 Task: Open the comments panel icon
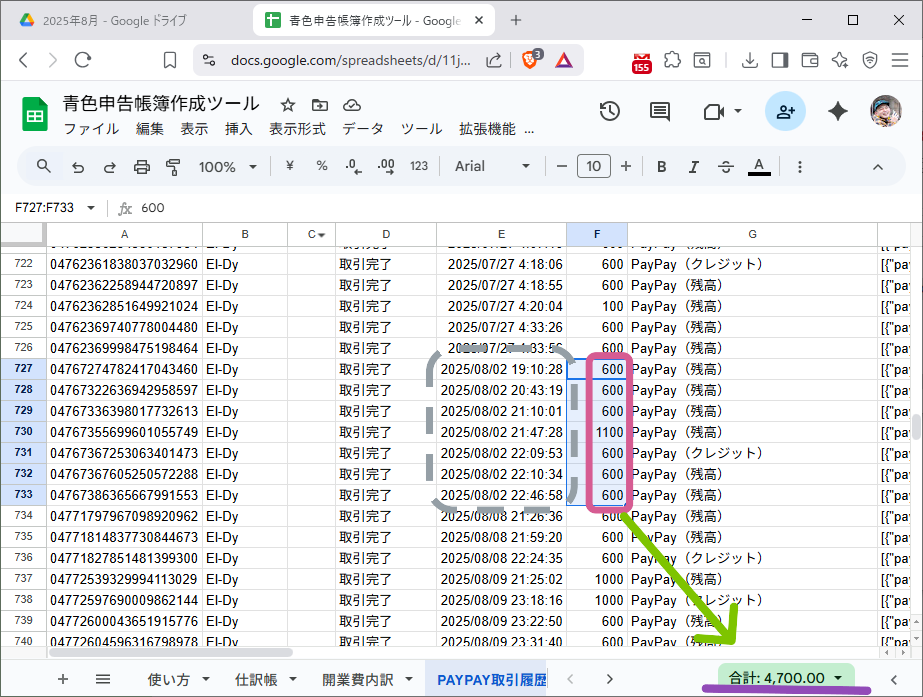[x=660, y=111]
